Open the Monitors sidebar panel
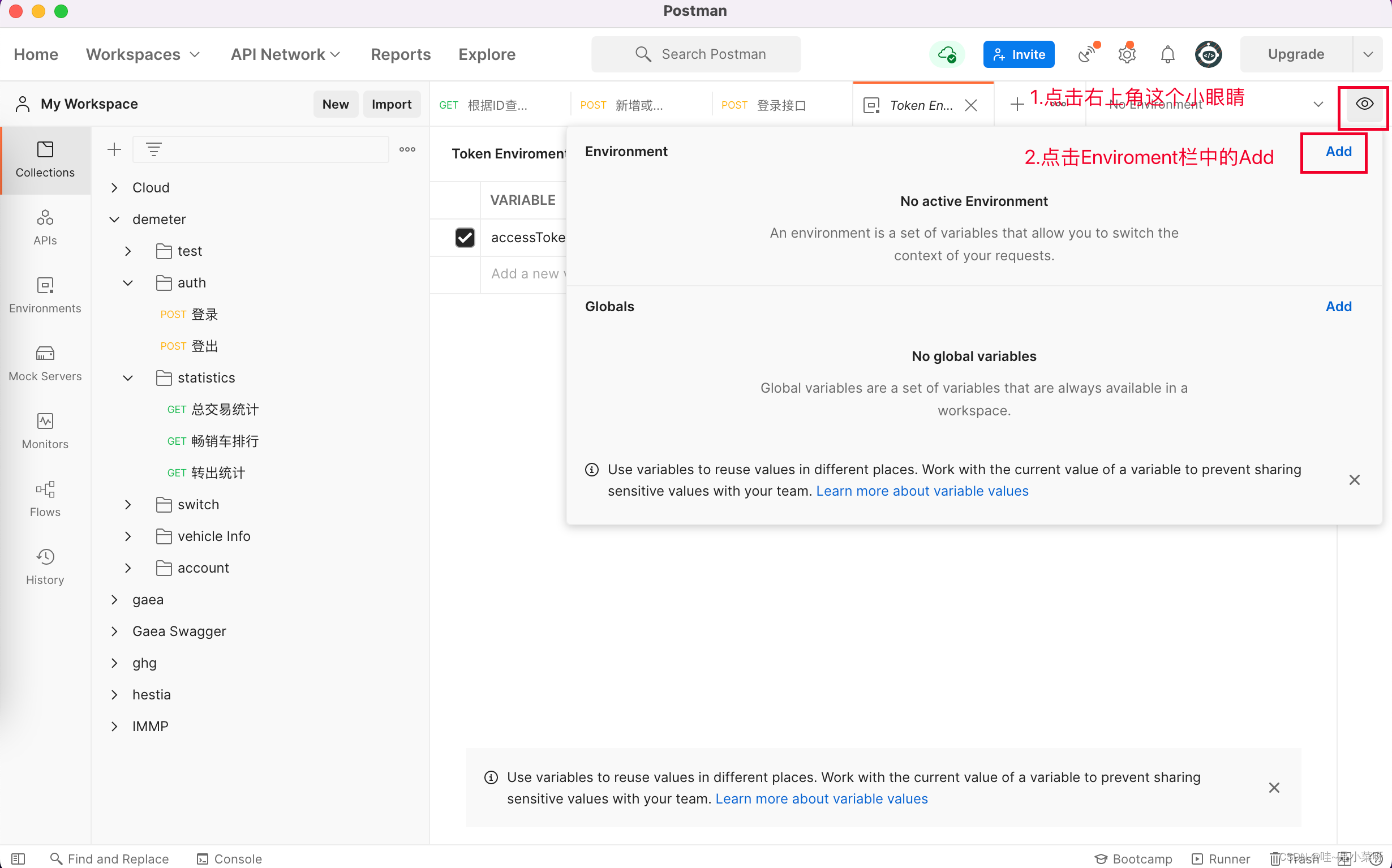The width and height of the screenshot is (1392, 868). click(45, 431)
